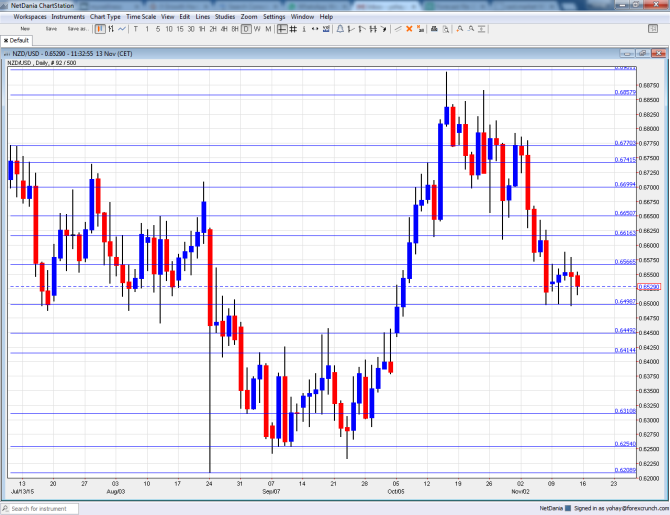Switch to 2H time scale

[213, 29]
